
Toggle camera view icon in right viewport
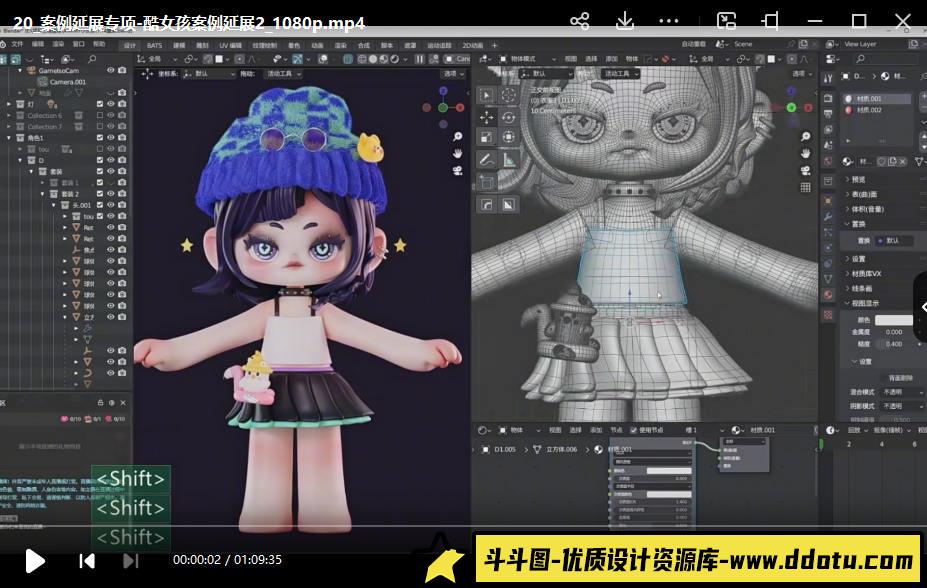coord(805,171)
